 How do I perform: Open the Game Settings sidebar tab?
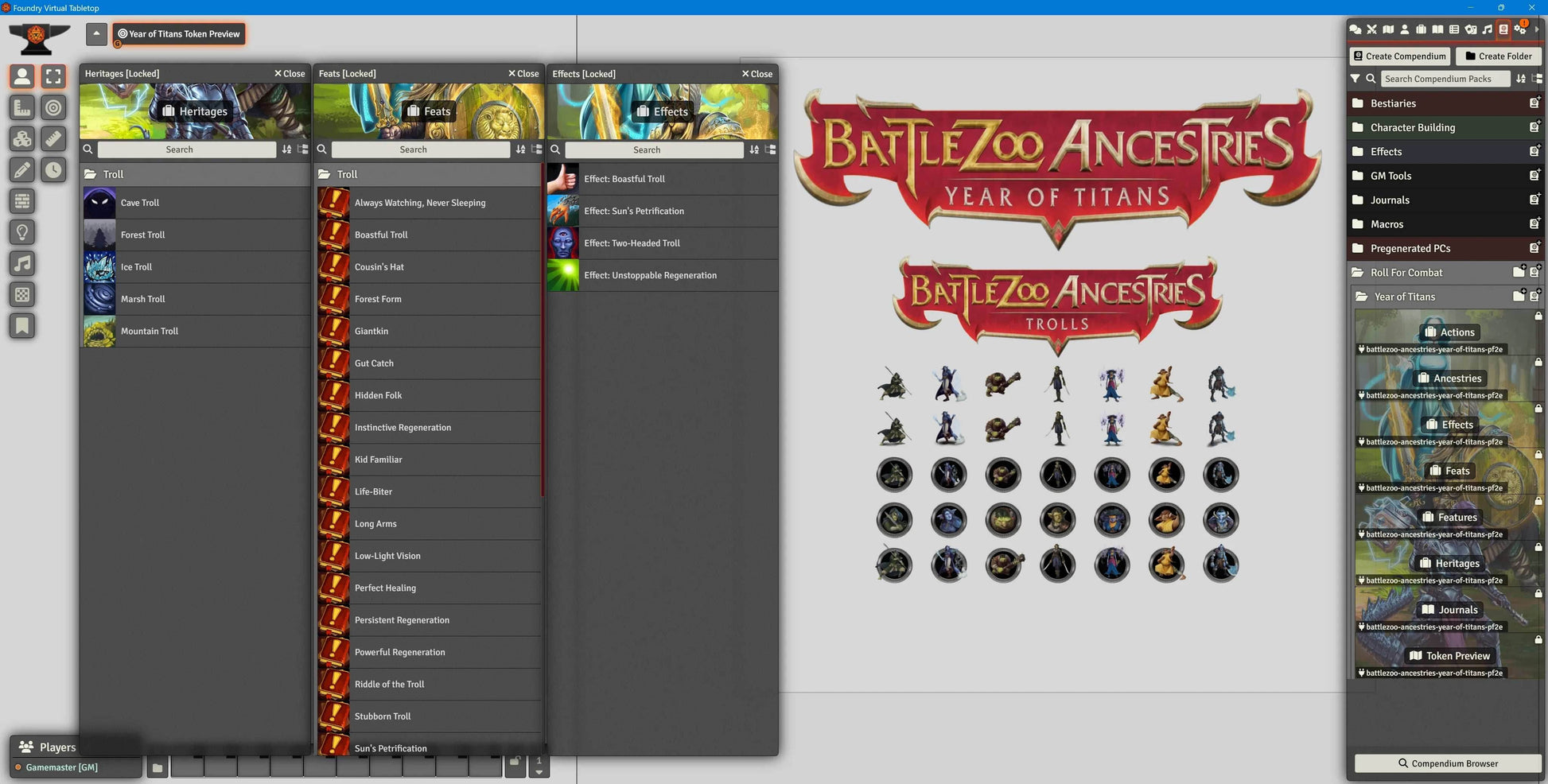[x=1520, y=29]
